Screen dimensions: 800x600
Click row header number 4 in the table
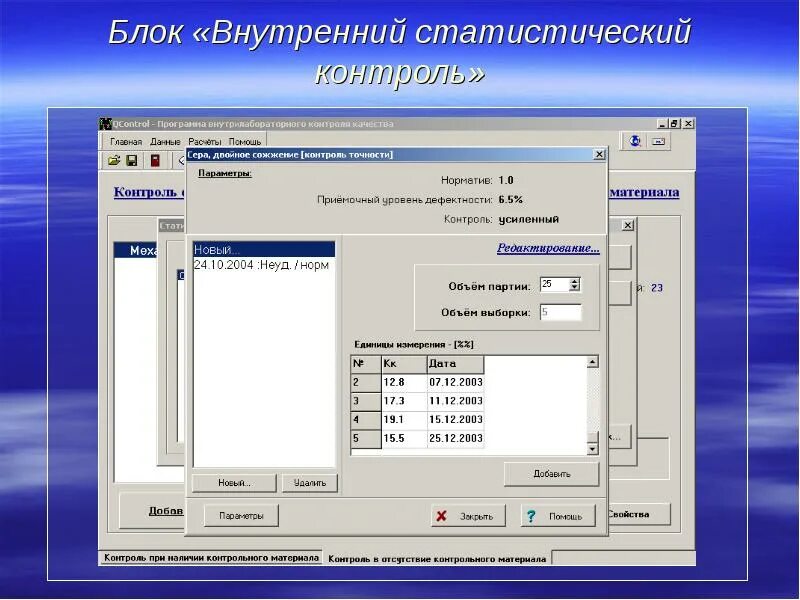pos(366,420)
